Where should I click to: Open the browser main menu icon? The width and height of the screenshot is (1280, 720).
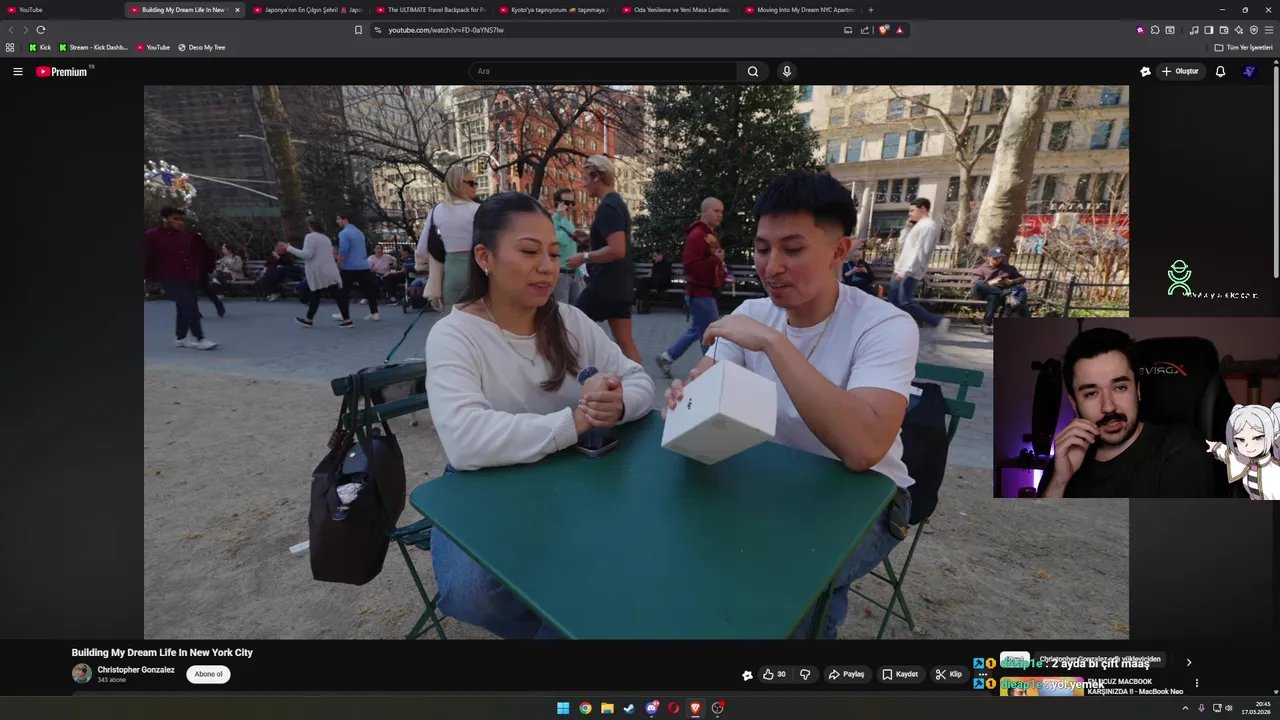1269,30
